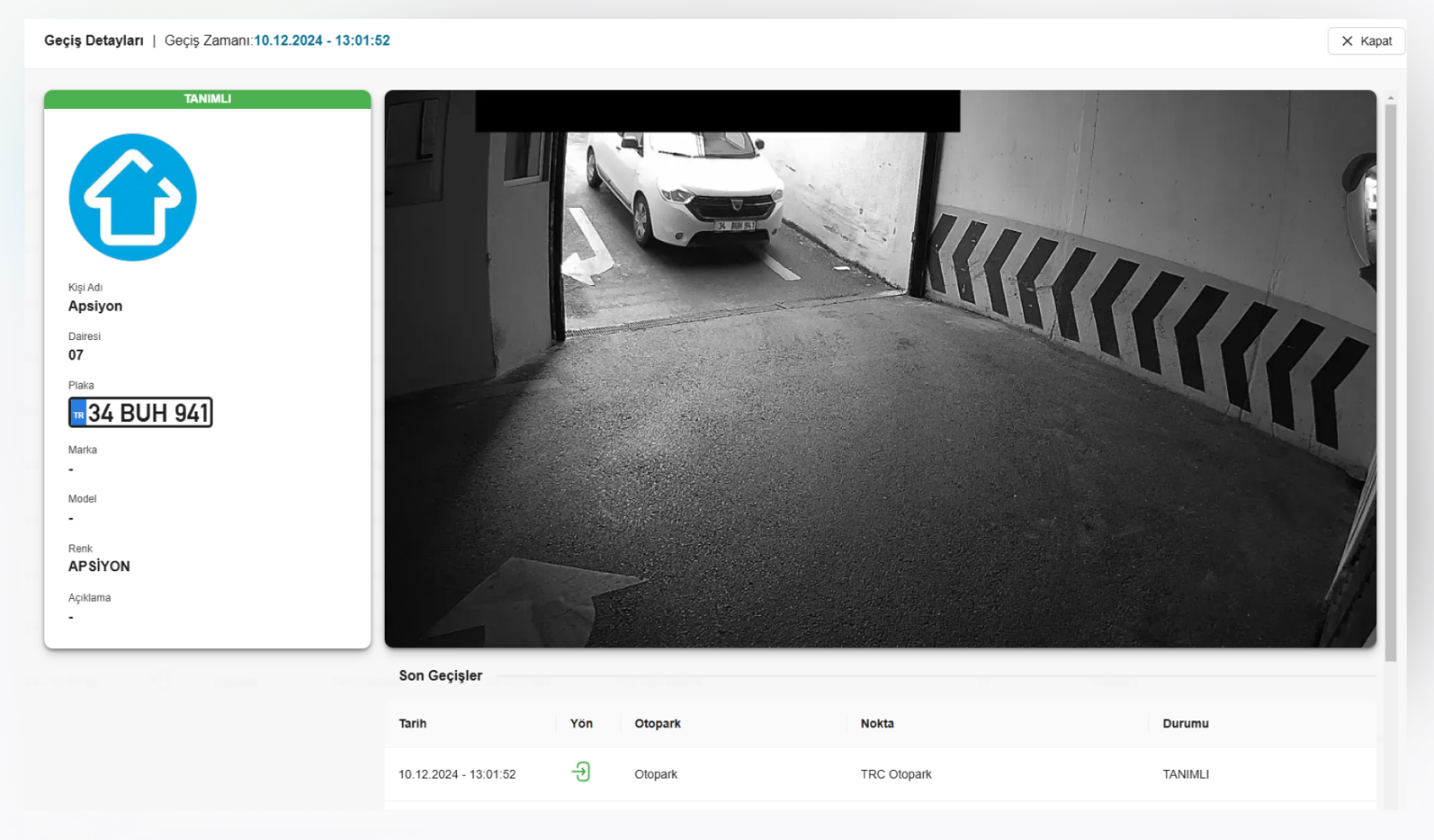
Task: Sort by the Durumu column header
Action: [1186, 723]
